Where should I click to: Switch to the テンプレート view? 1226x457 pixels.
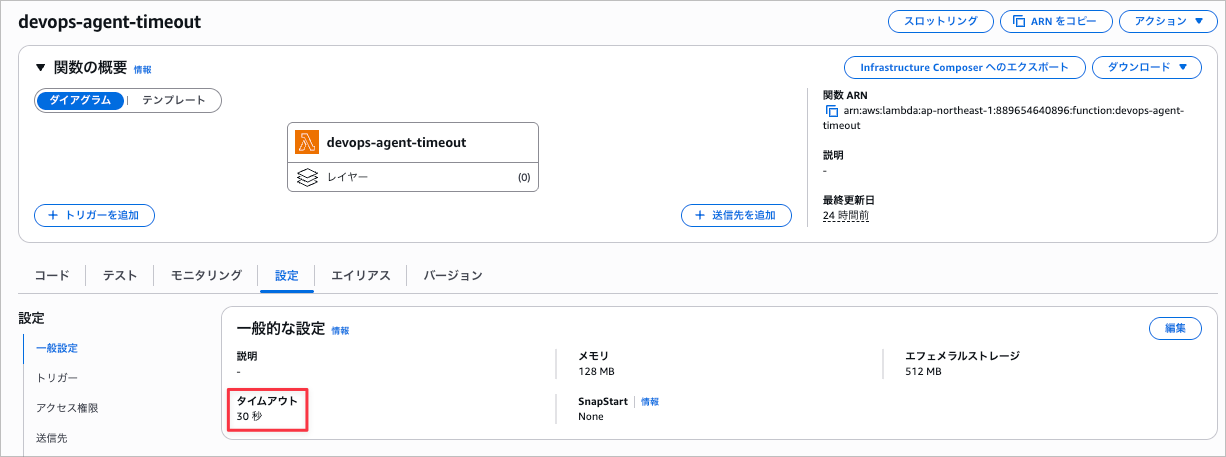click(173, 100)
